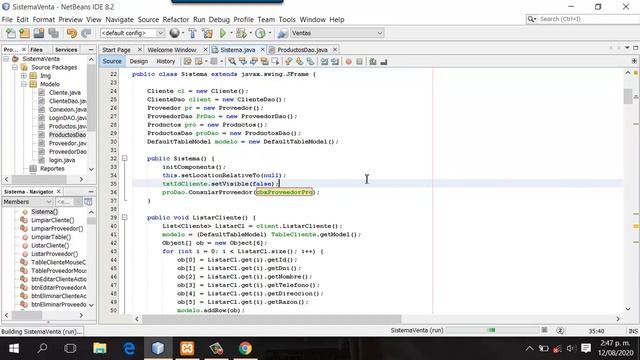
Task: Open the Members dropdown in the Navigator
Action: (27, 202)
